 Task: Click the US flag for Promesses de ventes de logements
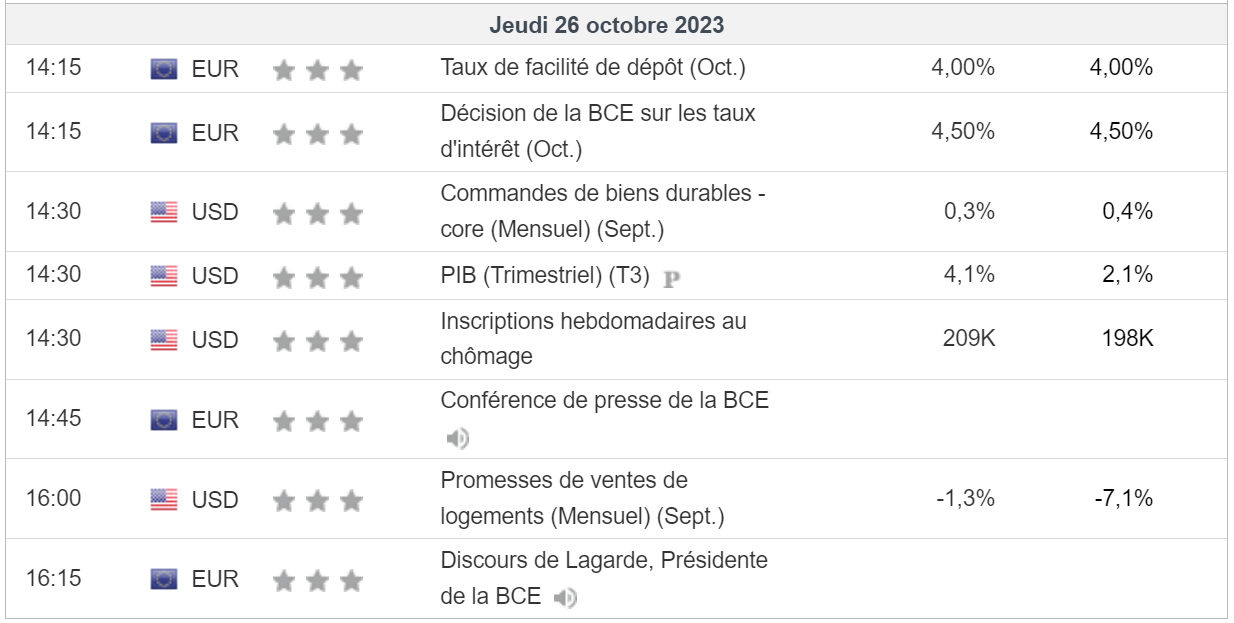click(x=164, y=499)
